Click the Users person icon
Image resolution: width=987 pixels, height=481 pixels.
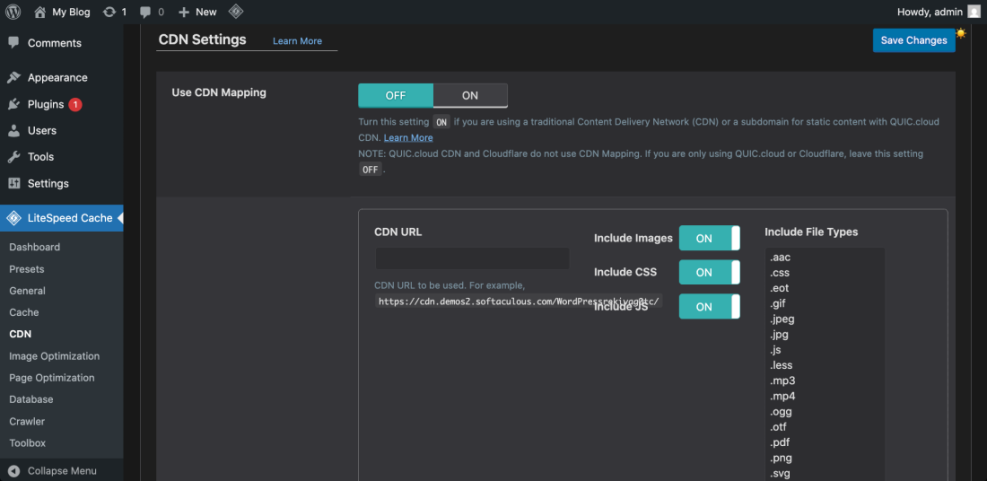[14, 131]
